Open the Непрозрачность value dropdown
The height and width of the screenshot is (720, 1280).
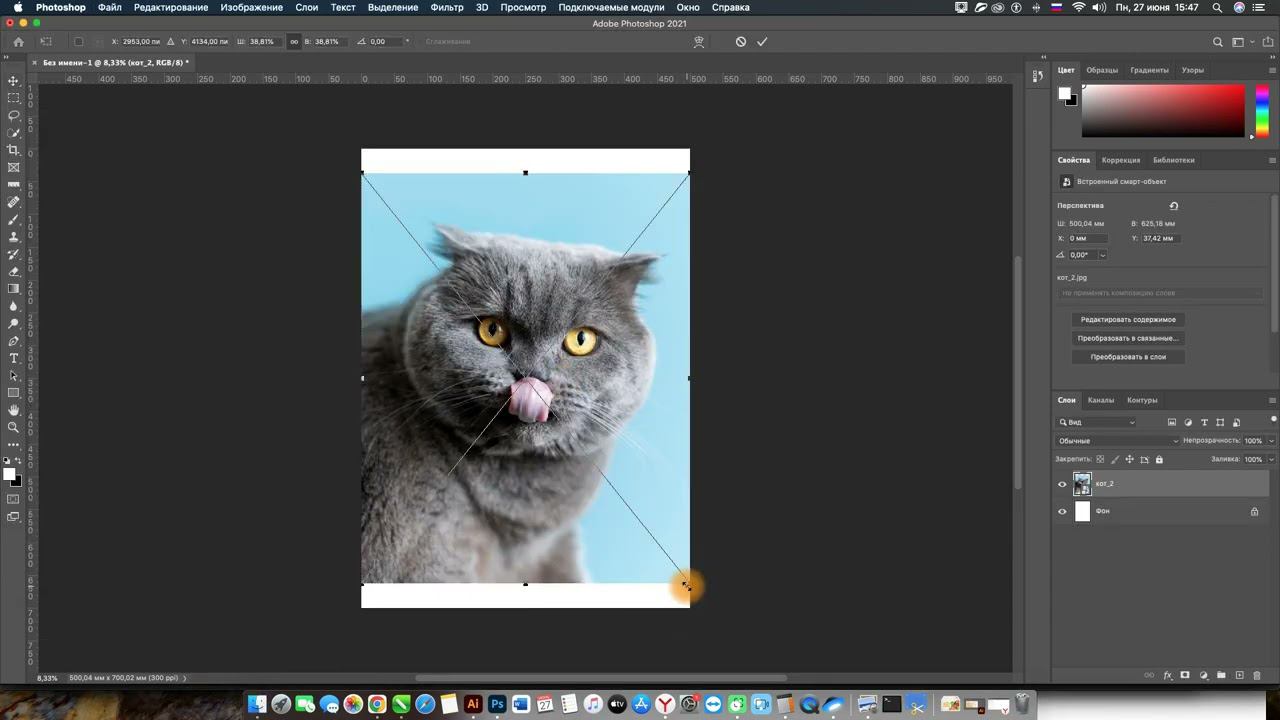1271,441
